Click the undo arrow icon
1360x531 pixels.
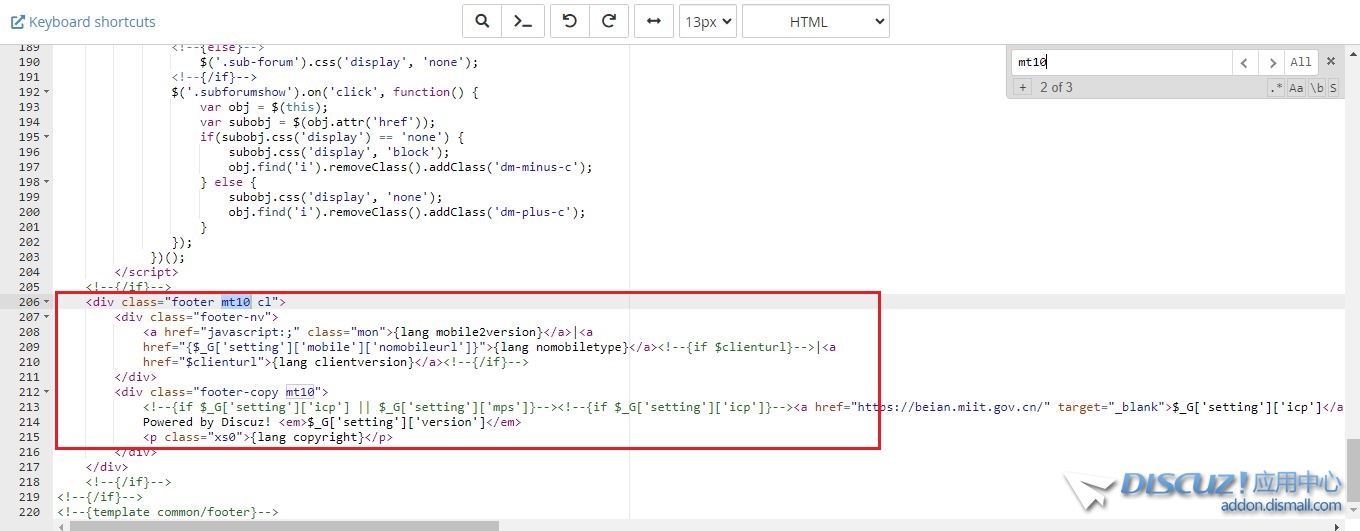570,21
